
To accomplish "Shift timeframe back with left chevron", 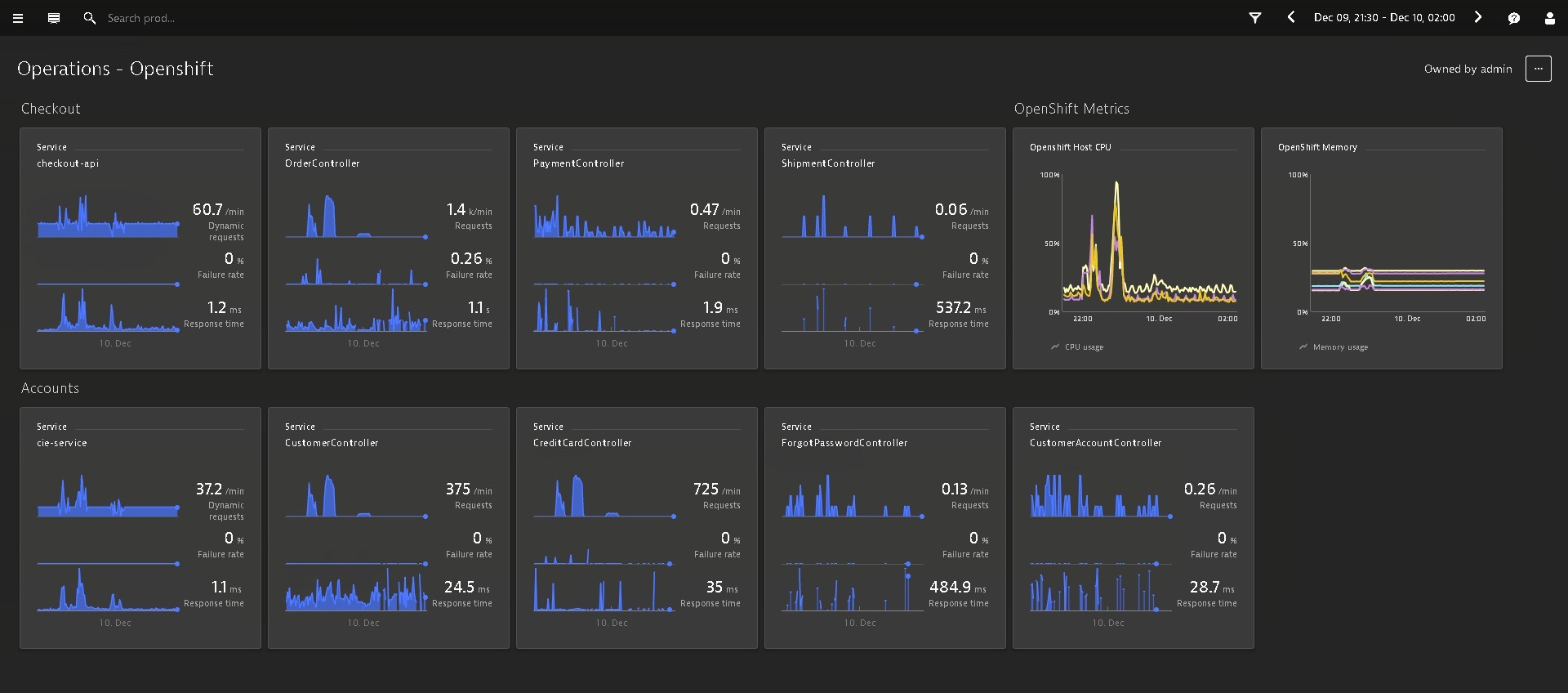I will pos(1290,17).
